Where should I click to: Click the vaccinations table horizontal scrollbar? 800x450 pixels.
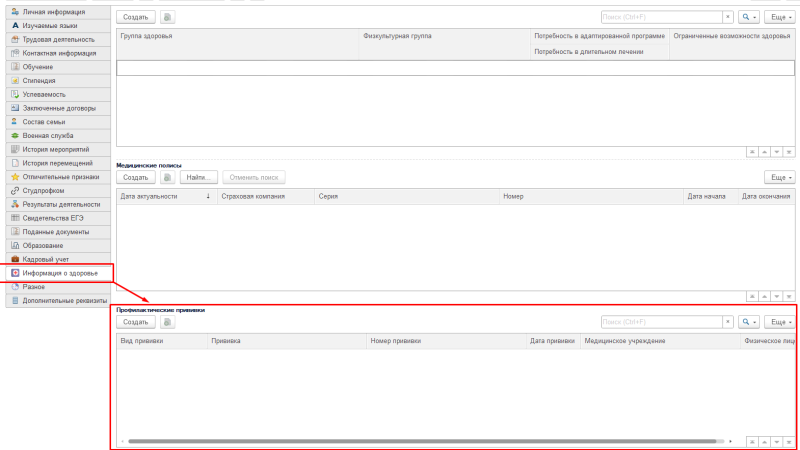click(x=420, y=440)
